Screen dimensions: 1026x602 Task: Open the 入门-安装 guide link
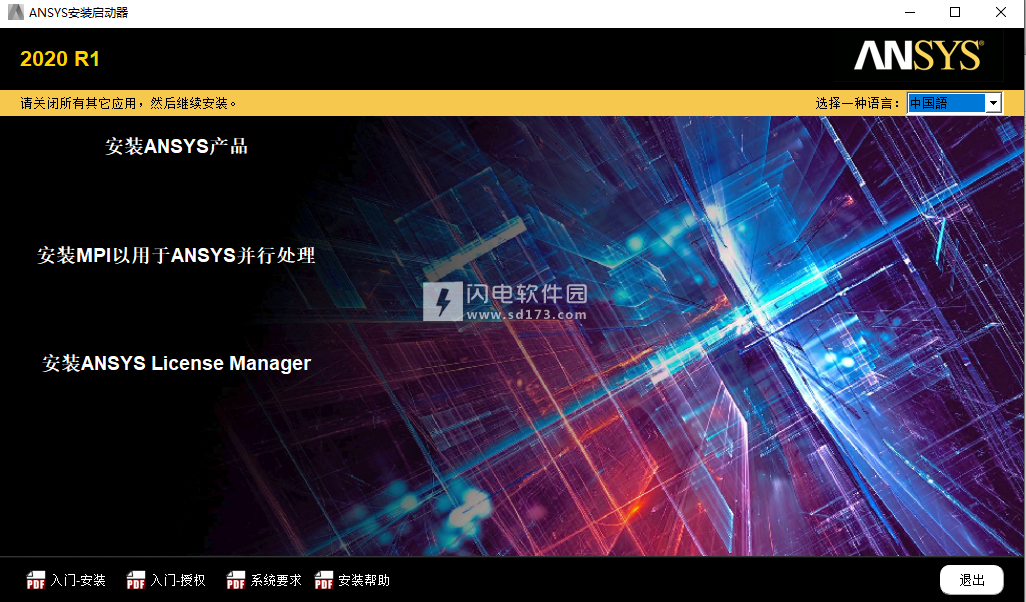pos(78,580)
